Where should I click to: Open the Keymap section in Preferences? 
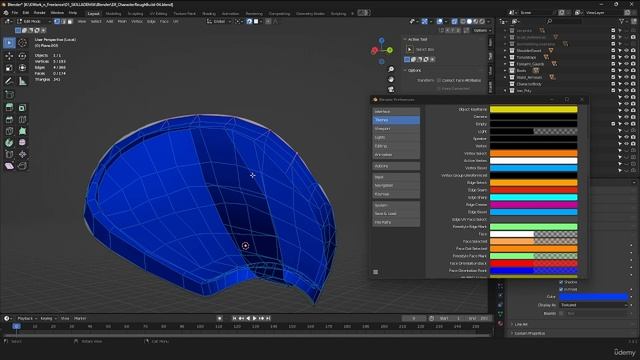coord(396,194)
